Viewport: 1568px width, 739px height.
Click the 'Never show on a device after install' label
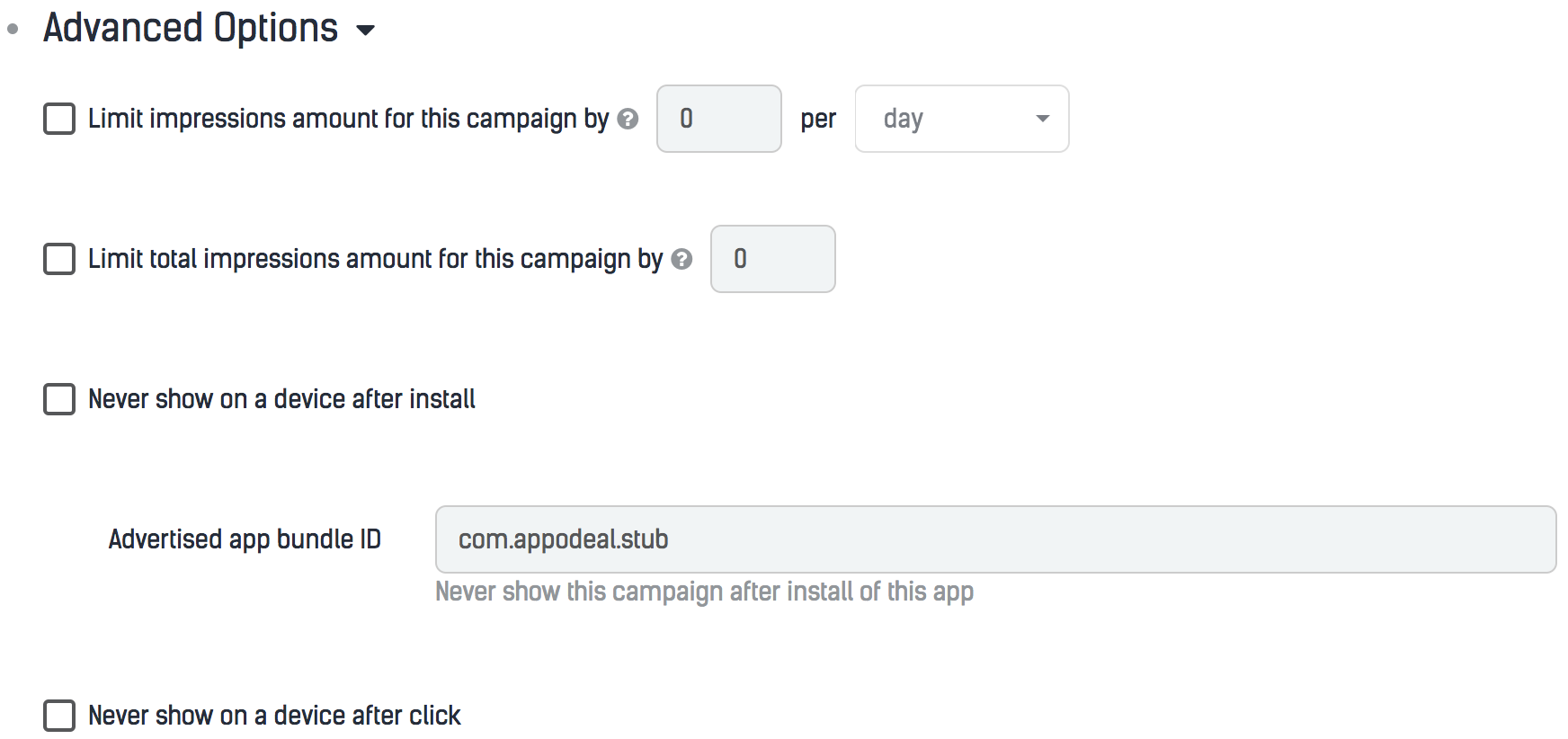coord(281,399)
